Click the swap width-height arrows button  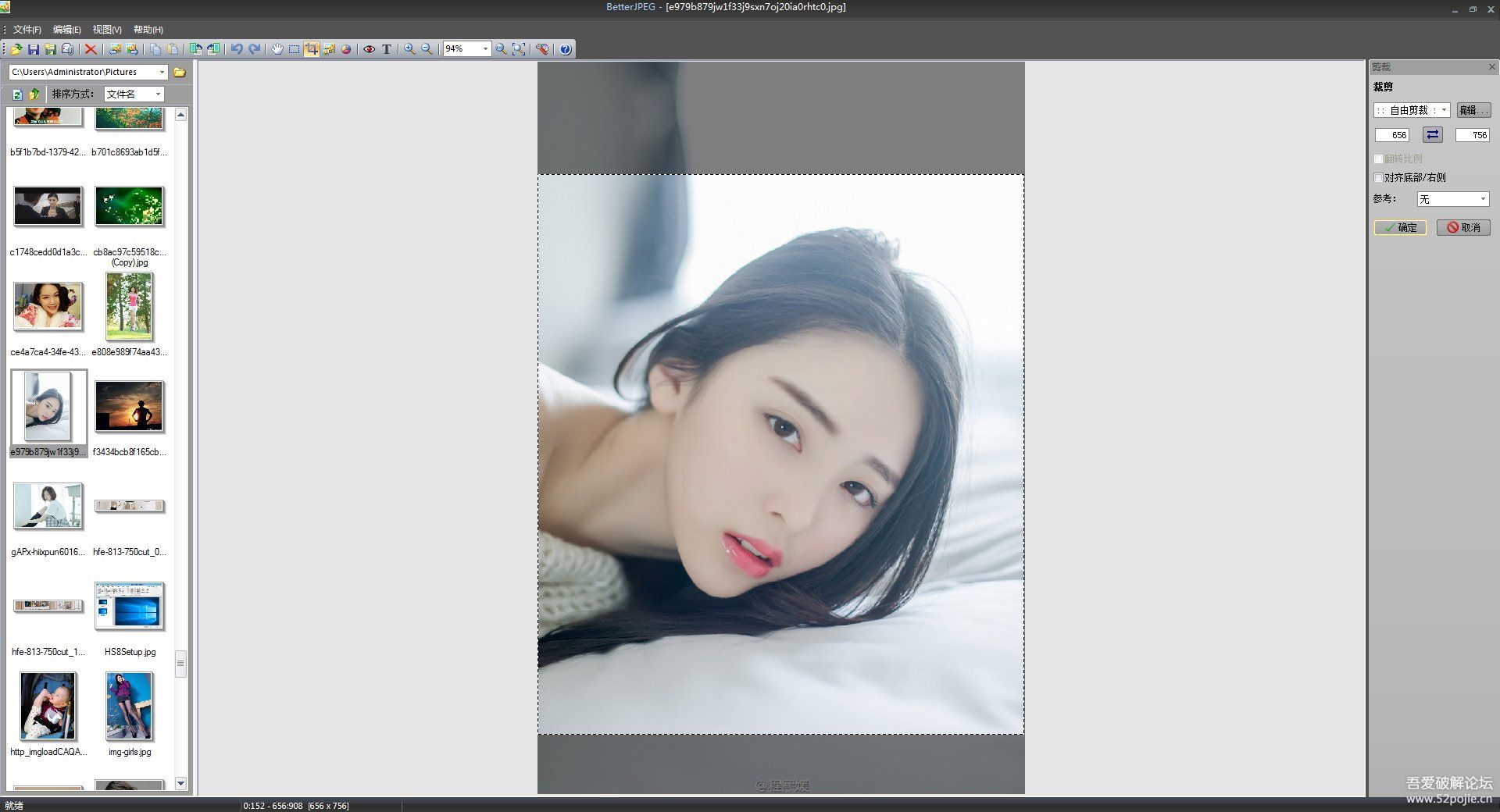pyautogui.click(x=1432, y=134)
